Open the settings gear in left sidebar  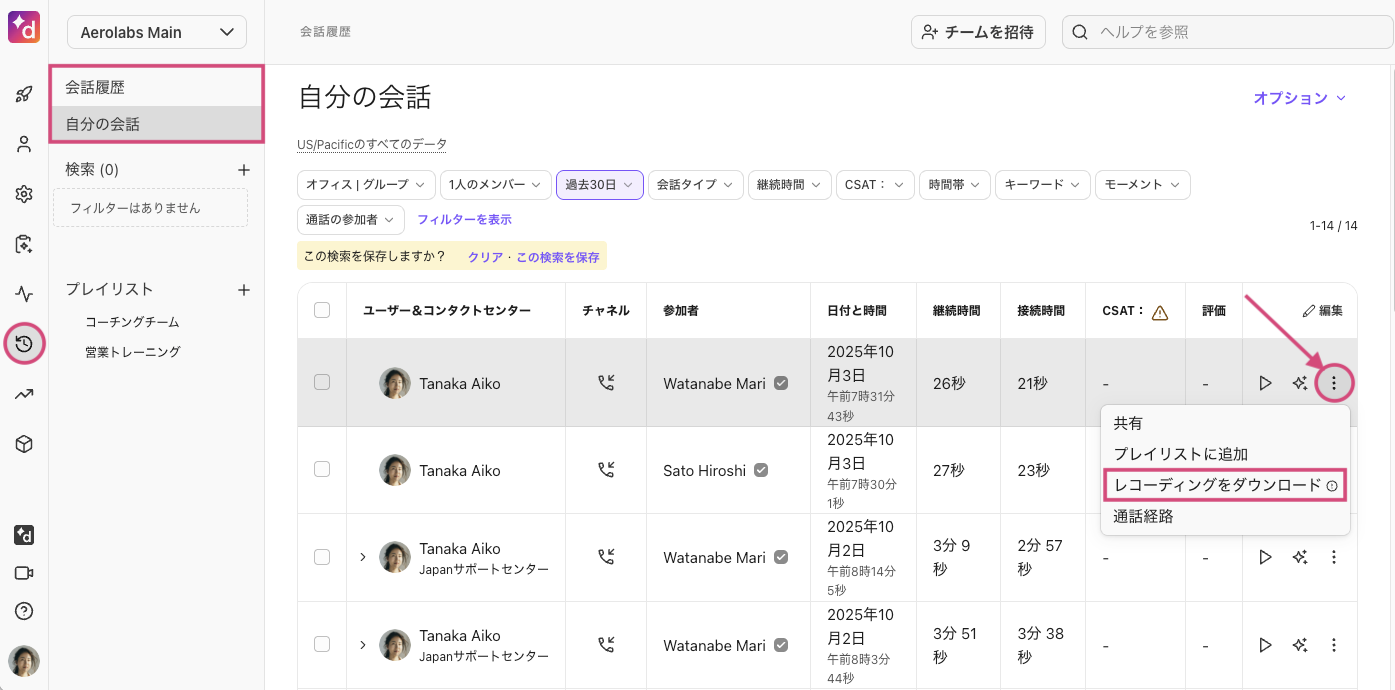coord(24,194)
